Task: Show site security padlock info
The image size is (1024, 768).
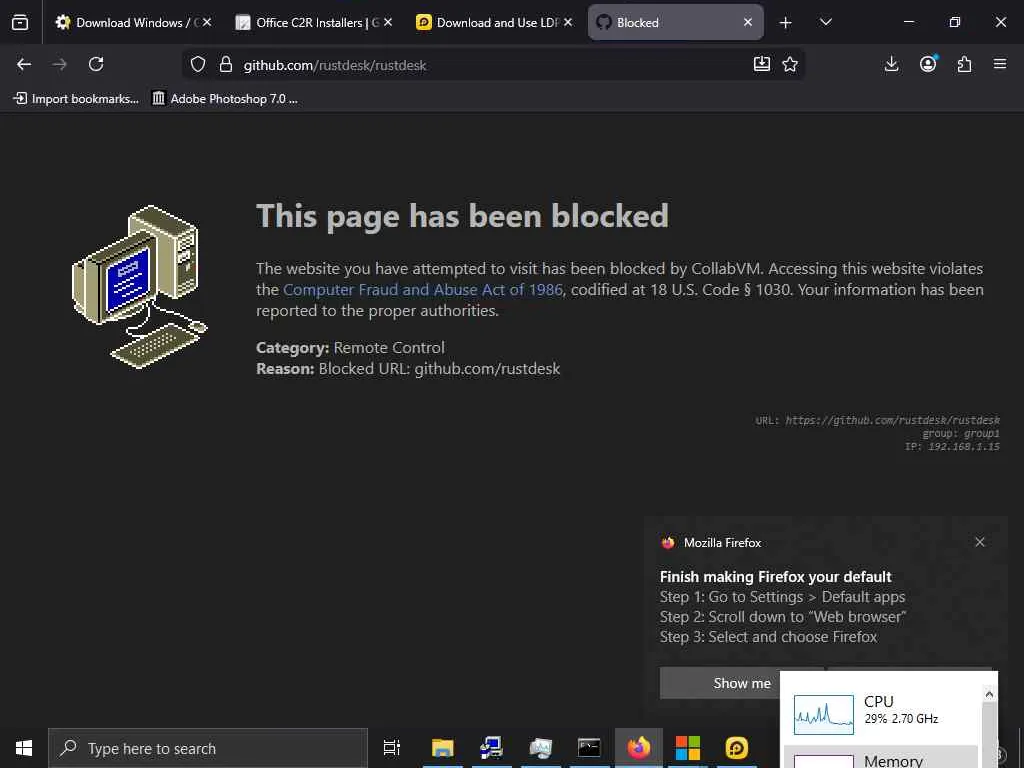Action: pos(226,64)
